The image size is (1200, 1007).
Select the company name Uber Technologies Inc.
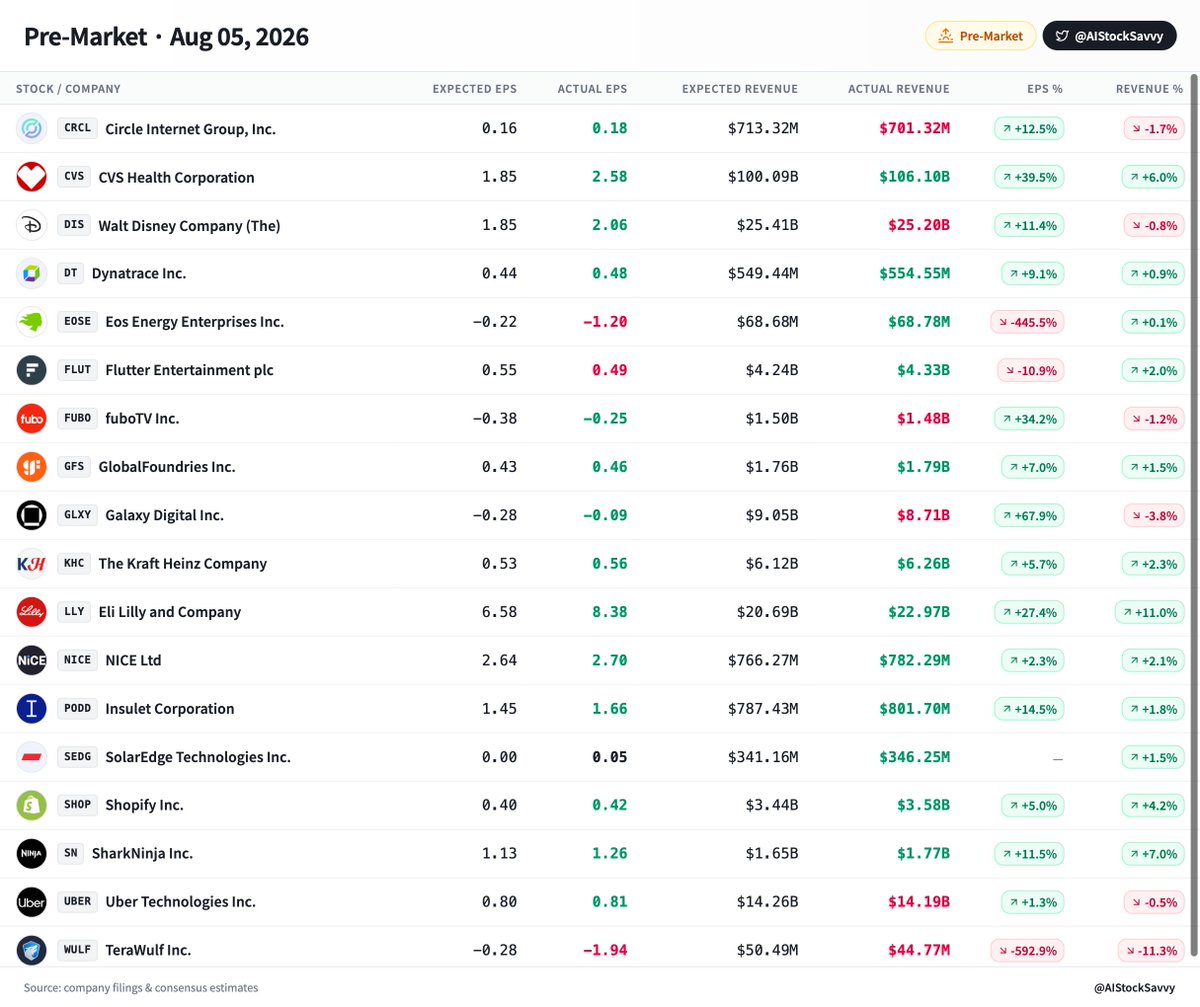180,902
